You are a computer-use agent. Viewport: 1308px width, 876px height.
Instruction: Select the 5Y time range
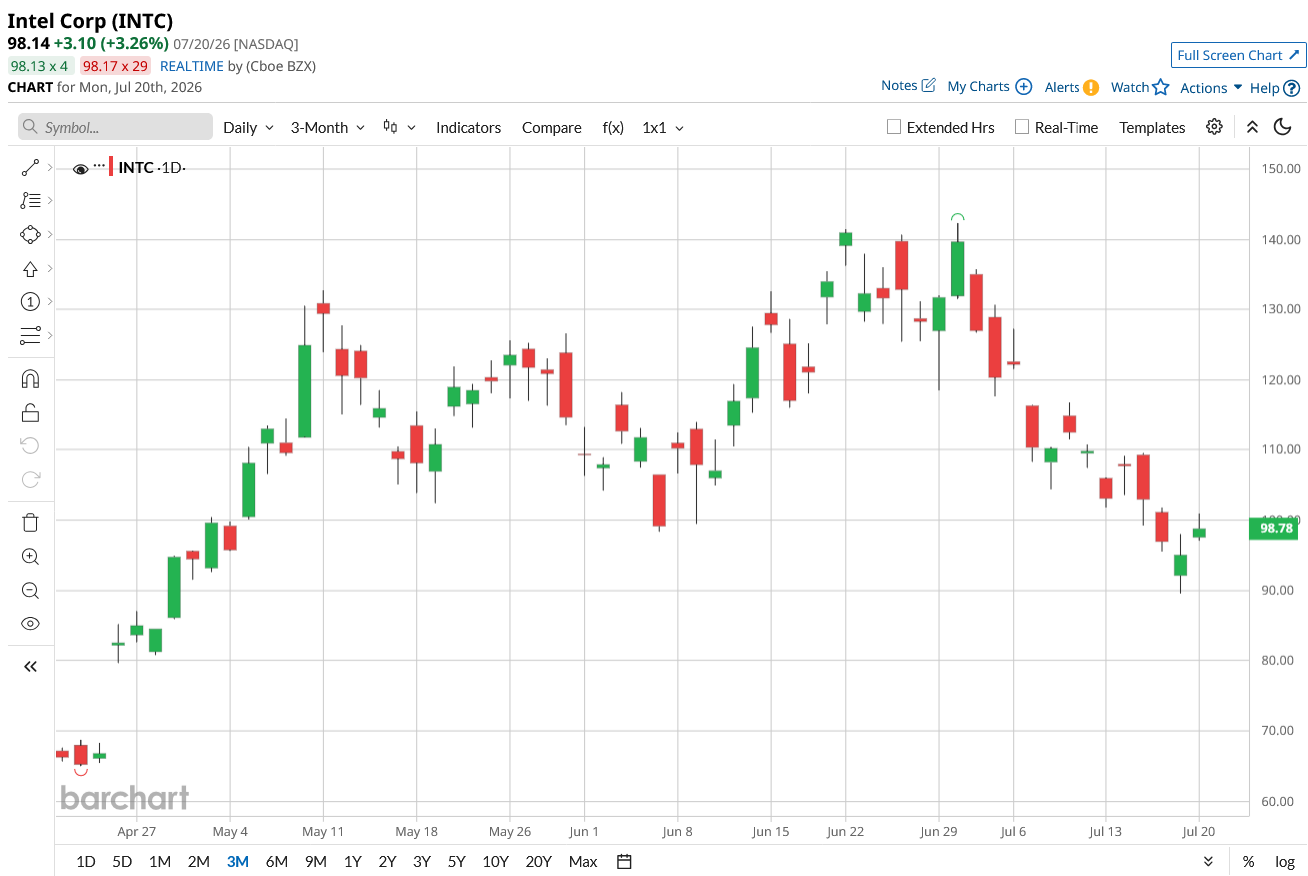456,861
